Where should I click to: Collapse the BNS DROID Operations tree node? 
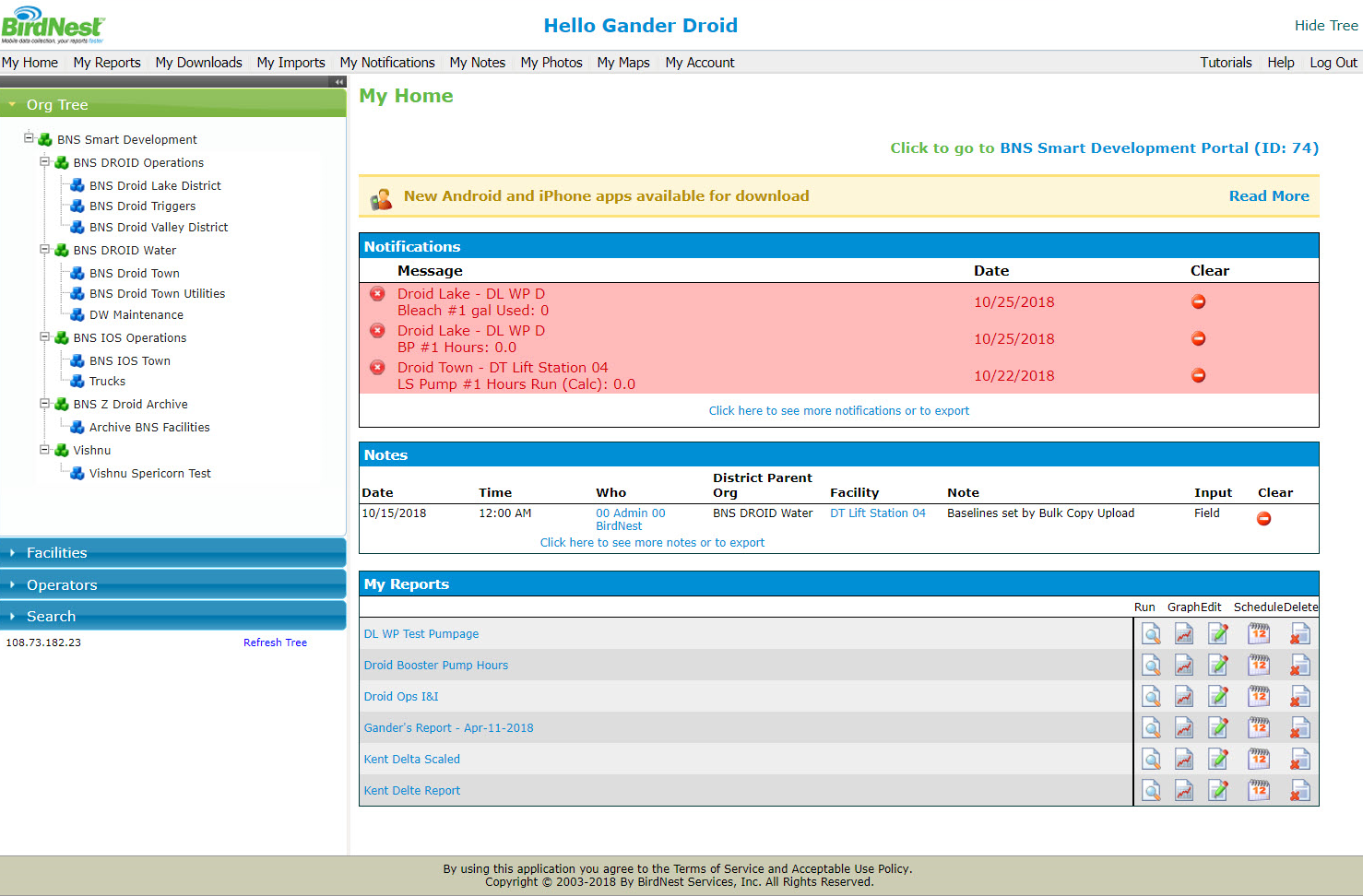[x=44, y=161]
